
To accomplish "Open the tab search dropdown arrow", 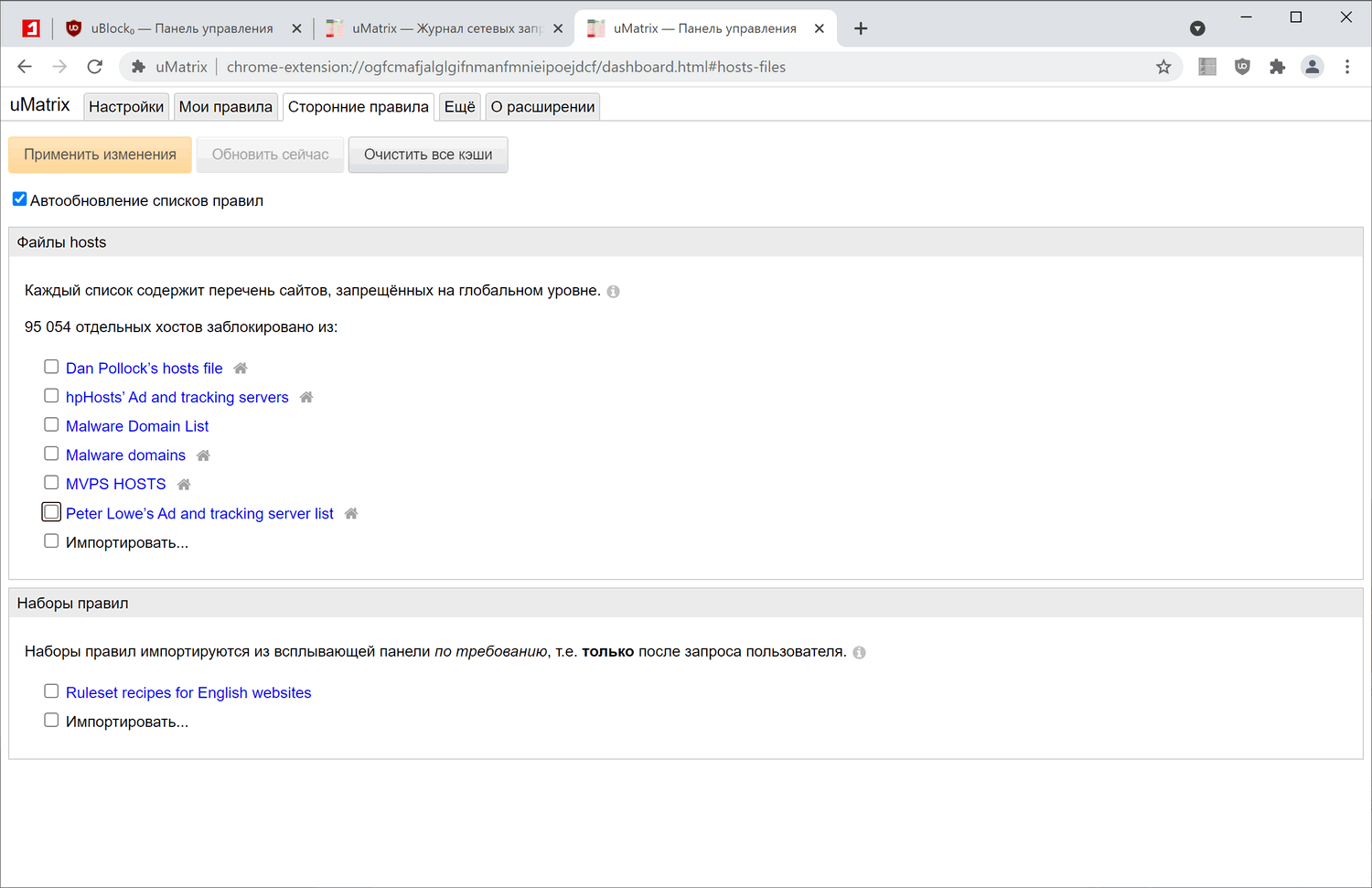I will [1197, 28].
